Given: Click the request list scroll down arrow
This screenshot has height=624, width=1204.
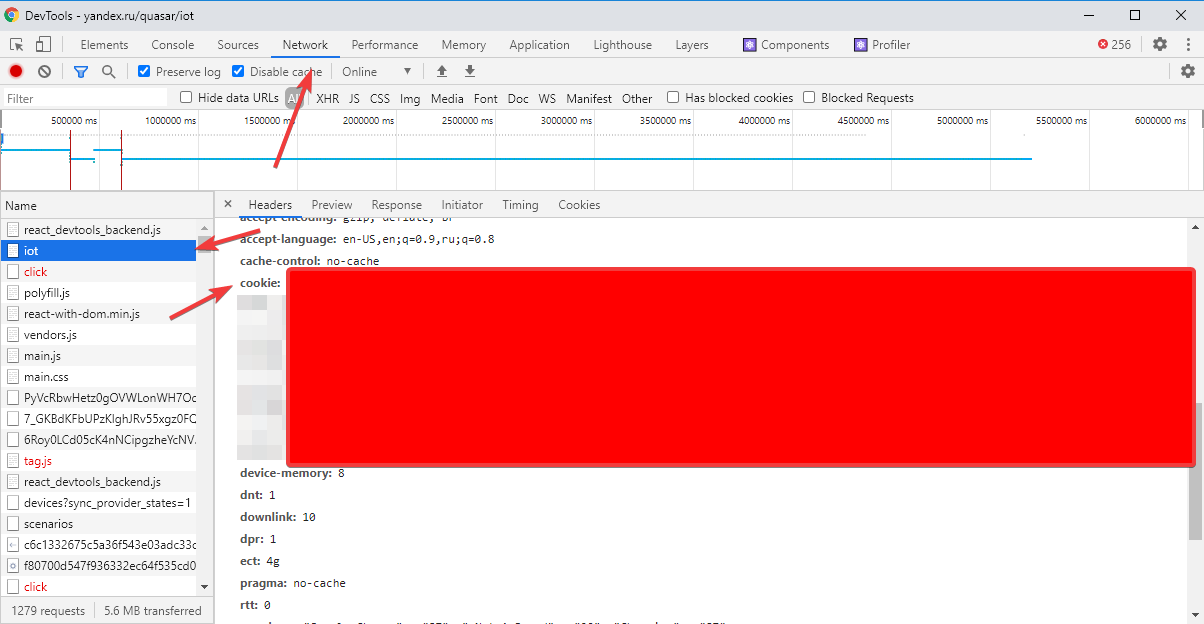Looking at the screenshot, I should 205,587.
